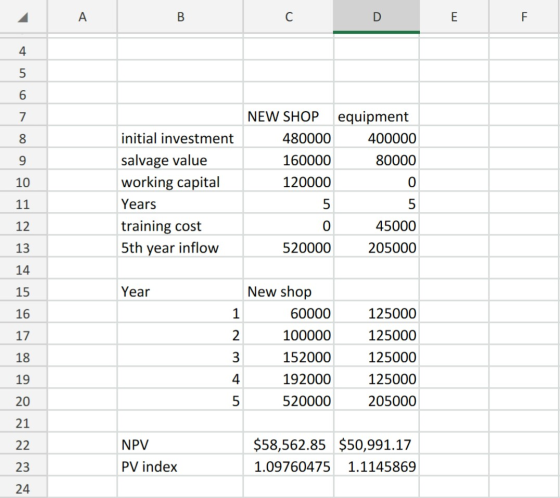Screen dimensions: 560x498
Task: Select row 7 header
Action: click(x=23, y=116)
